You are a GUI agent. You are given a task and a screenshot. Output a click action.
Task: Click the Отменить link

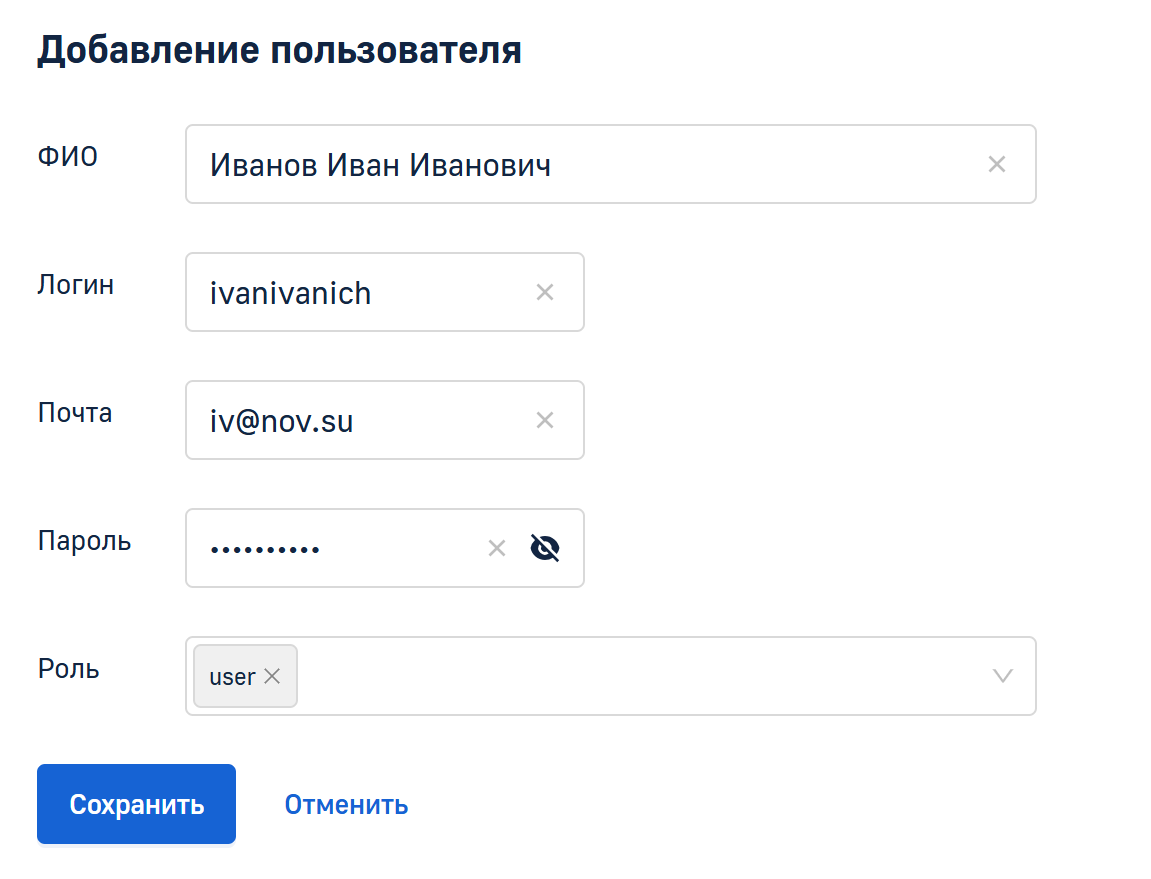point(346,805)
